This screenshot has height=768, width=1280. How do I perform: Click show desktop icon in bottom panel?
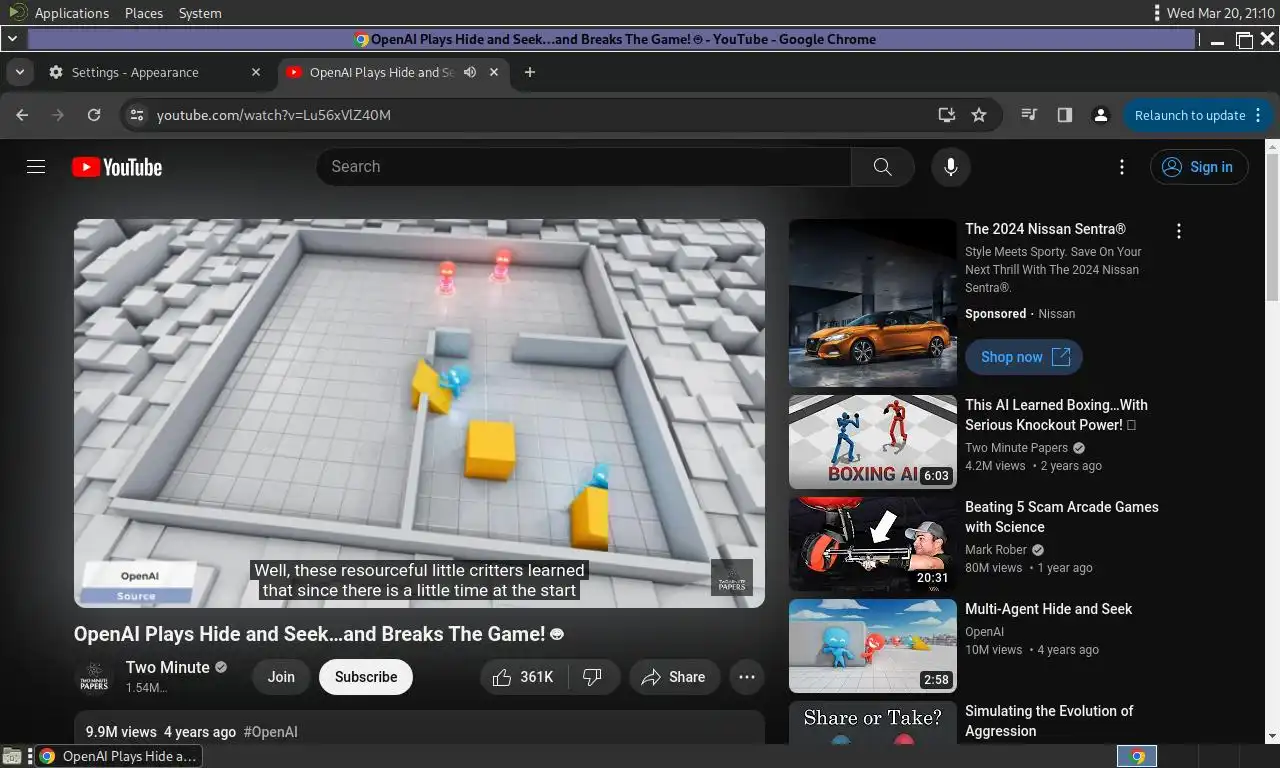[x=12, y=756]
